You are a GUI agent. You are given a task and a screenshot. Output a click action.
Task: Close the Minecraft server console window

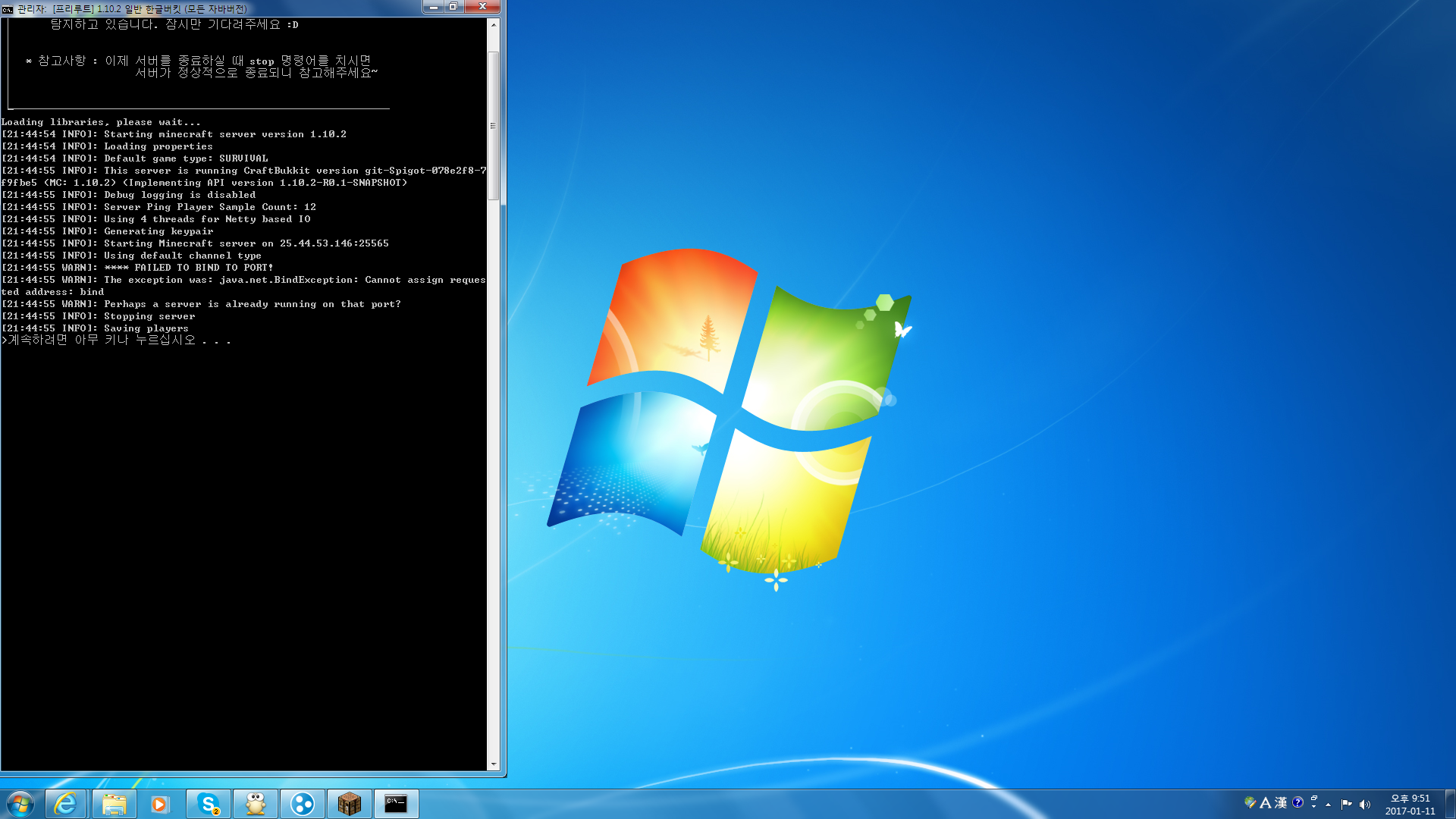tap(482, 7)
